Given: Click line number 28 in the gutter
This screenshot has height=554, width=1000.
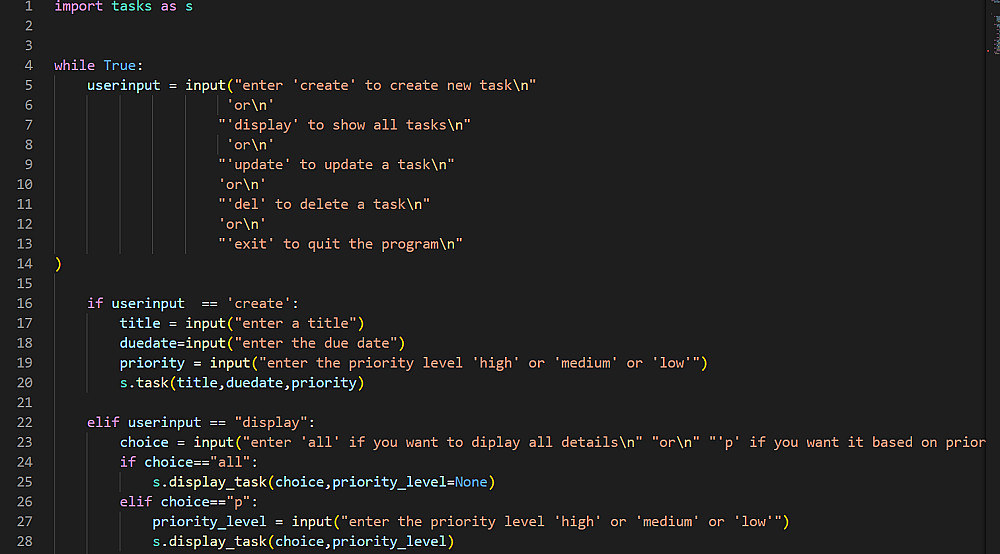Looking at the screenshot, I should coord(25,541).
